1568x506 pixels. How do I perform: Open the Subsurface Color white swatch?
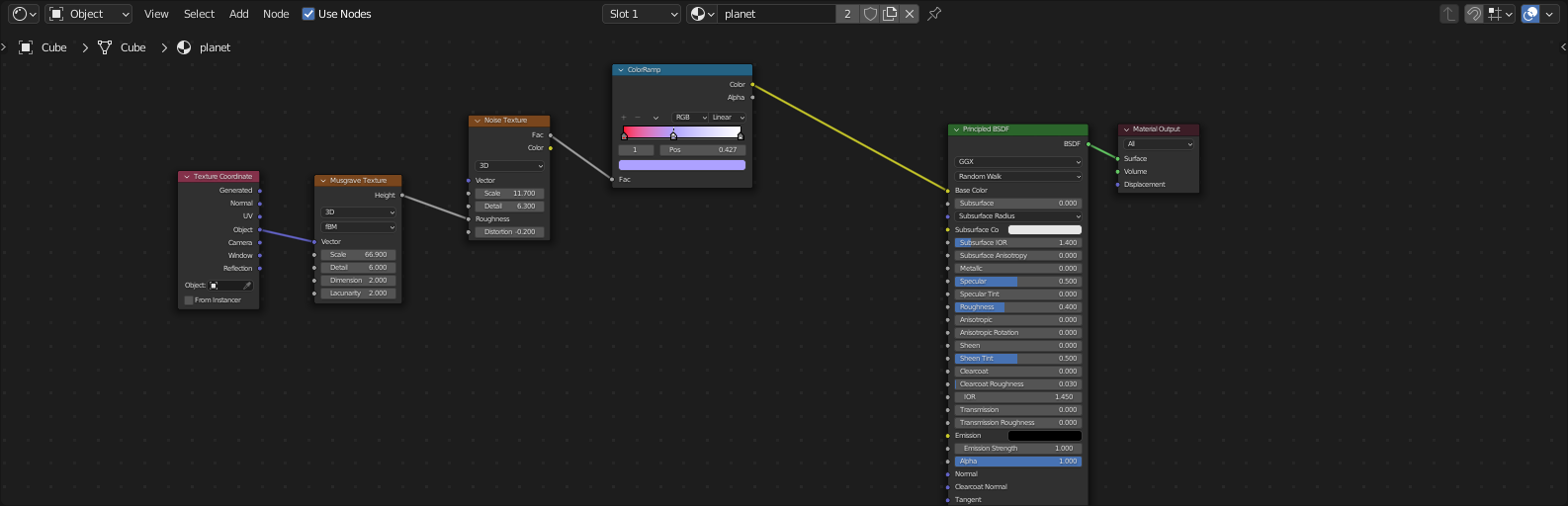[1045, 230]
